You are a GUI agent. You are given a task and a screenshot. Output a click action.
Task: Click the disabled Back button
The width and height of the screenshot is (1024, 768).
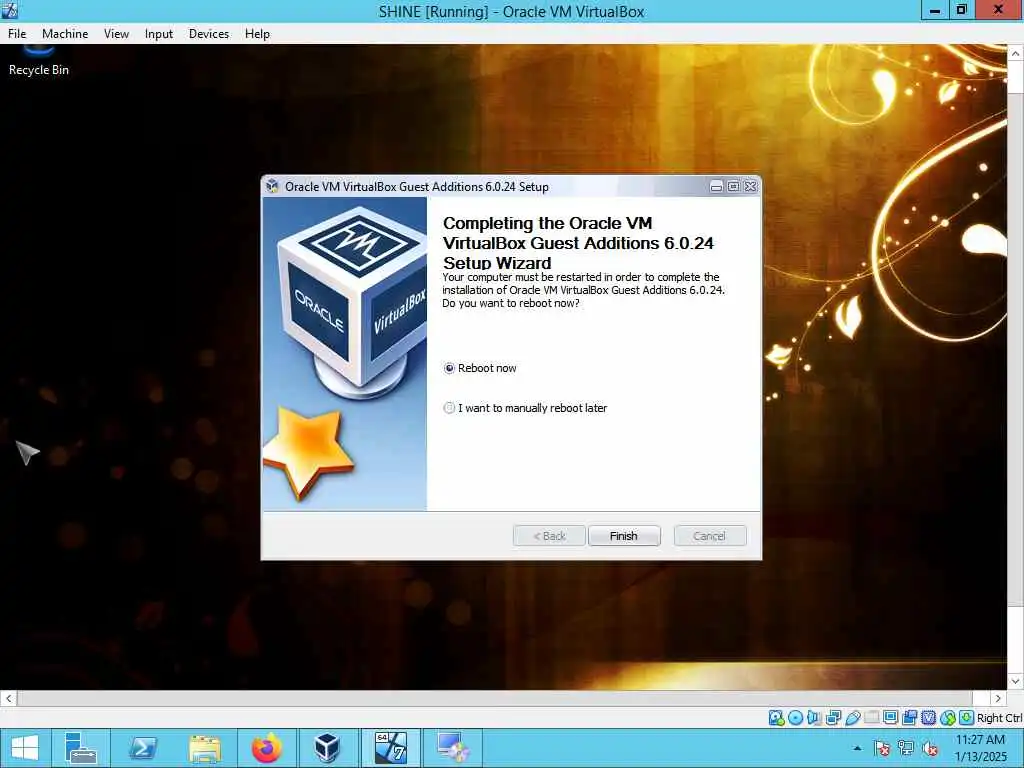[x=549, y=536]
